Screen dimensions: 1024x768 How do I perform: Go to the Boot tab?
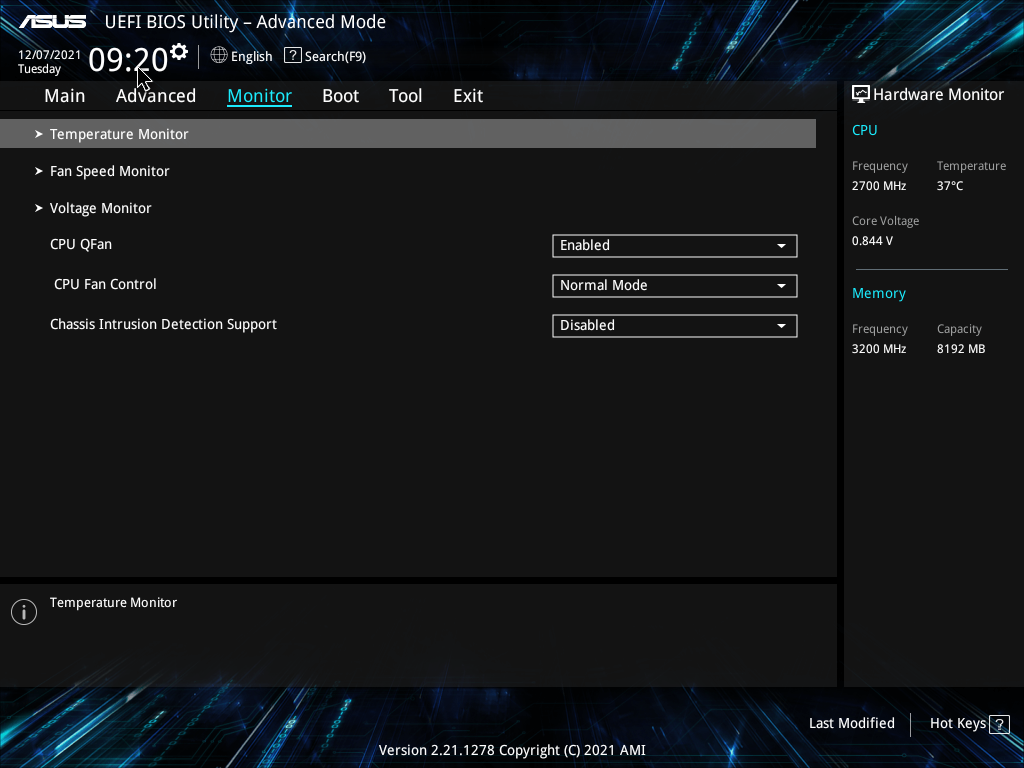point(340,96)
